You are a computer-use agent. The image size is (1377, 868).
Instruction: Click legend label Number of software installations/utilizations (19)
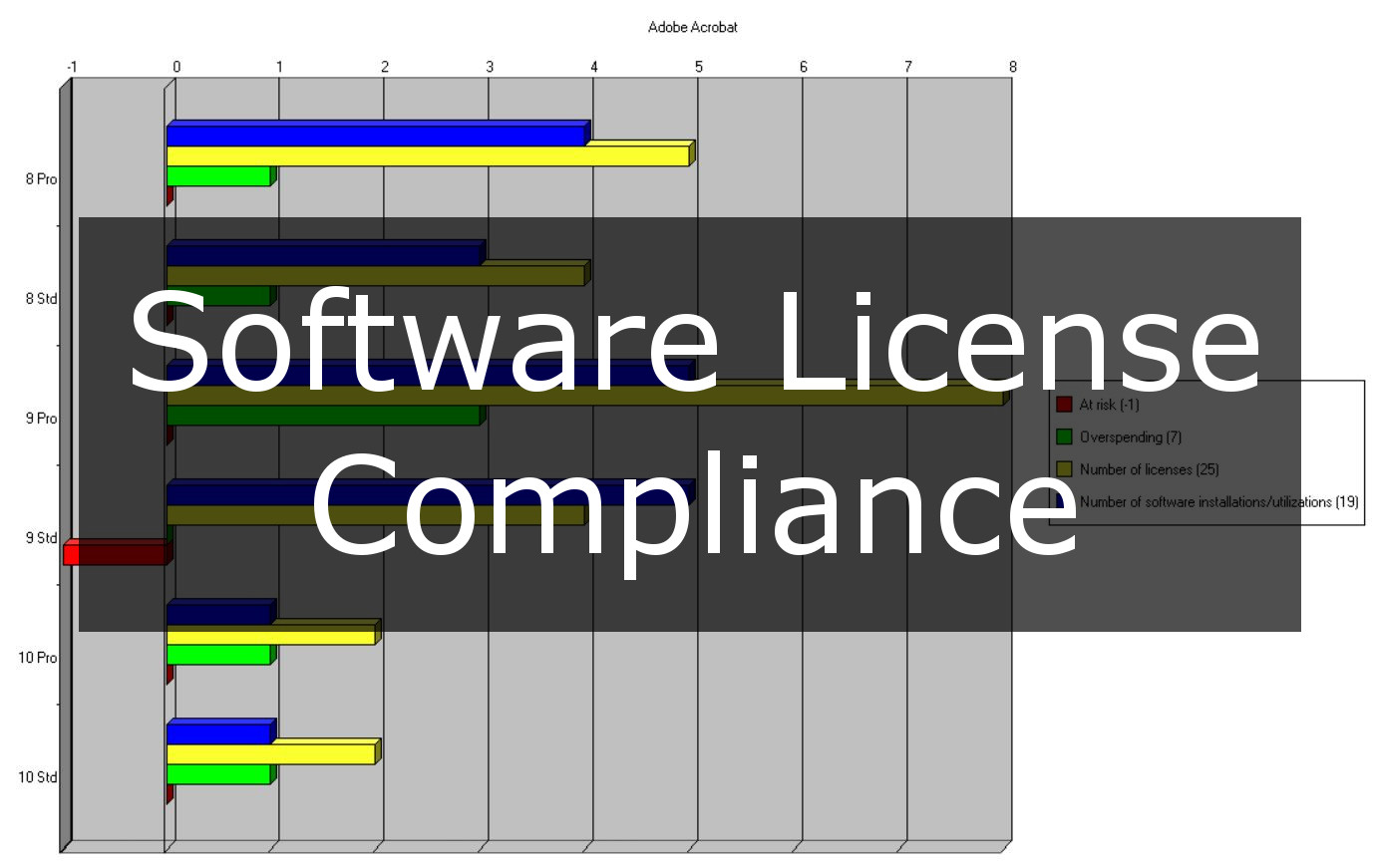coord(1218,501)
